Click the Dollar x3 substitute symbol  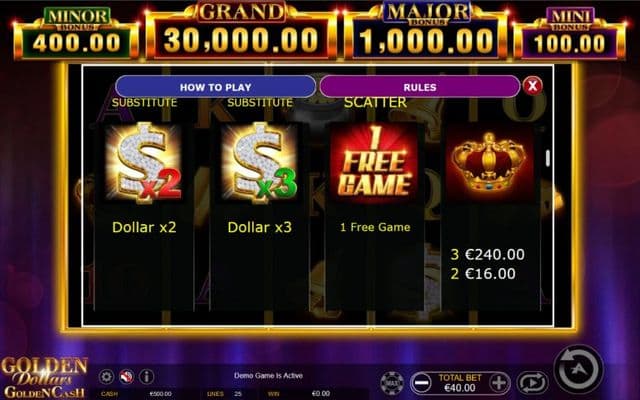(260, 162)
